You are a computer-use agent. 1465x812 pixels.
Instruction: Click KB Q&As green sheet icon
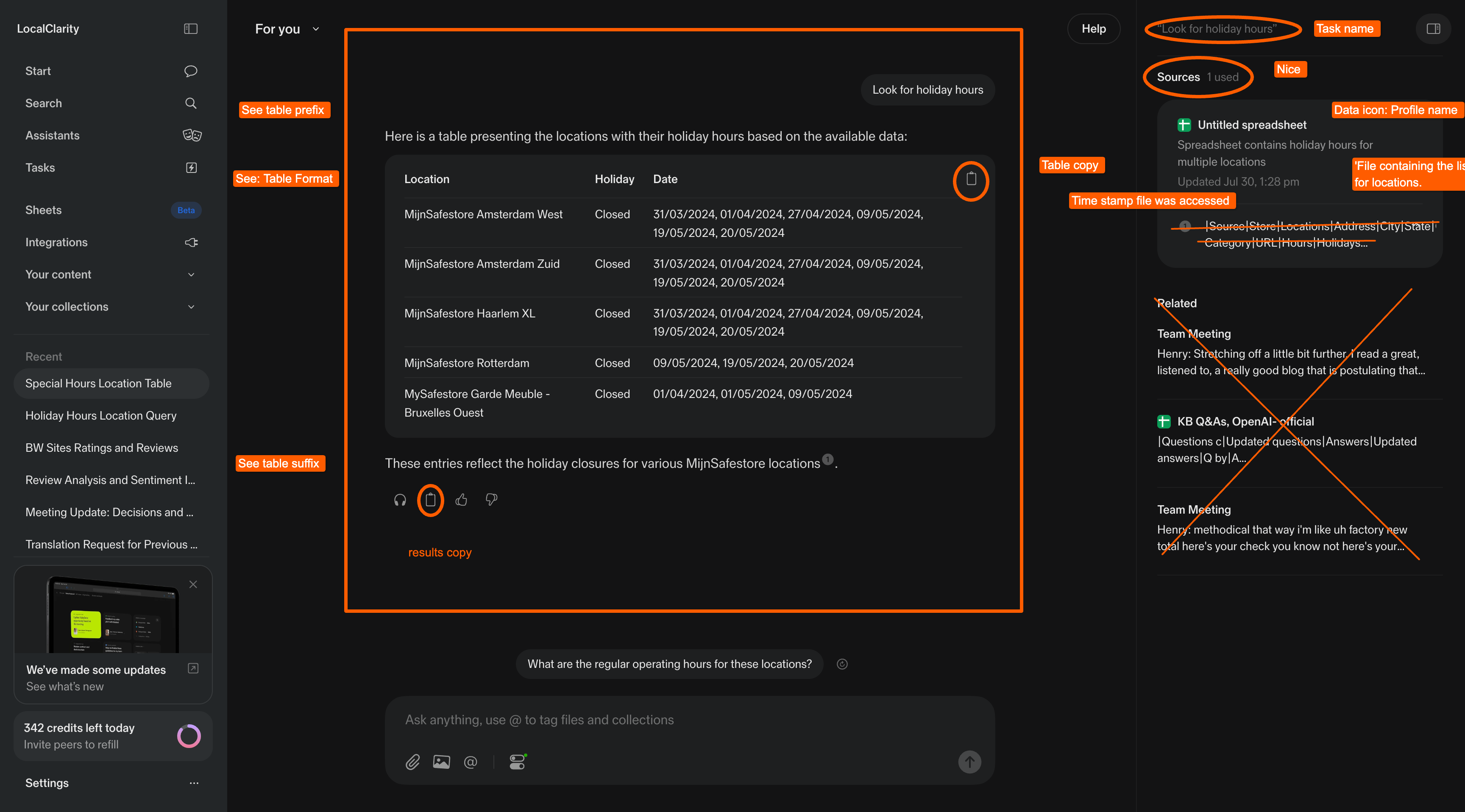coord(1164,421)
